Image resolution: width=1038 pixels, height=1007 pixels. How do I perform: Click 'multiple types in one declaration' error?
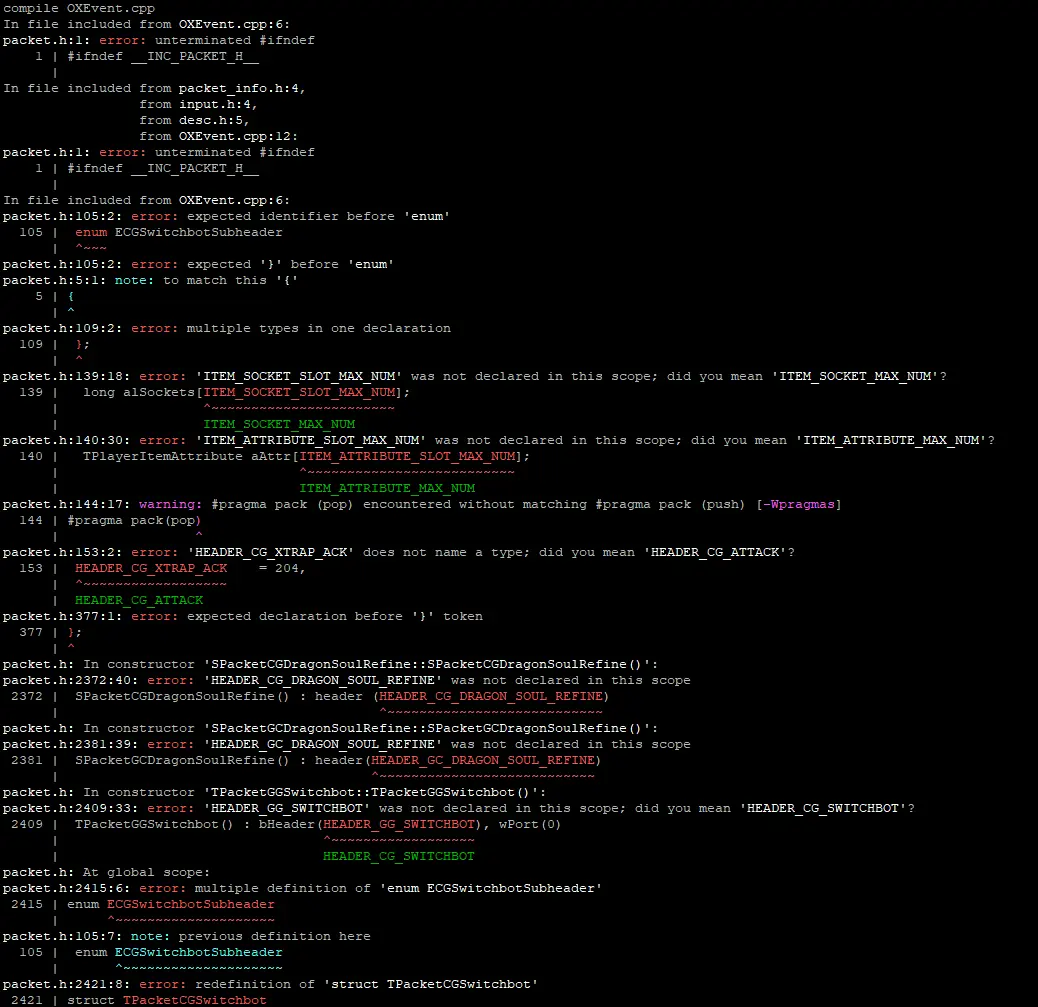(x=318, y=328)
